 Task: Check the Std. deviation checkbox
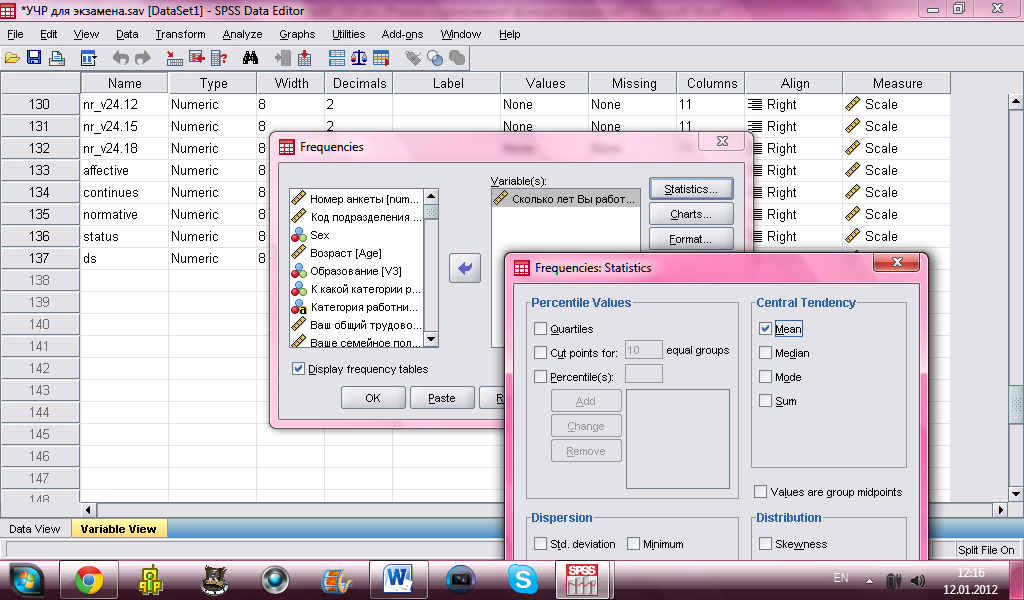click(x=540, y=544)
